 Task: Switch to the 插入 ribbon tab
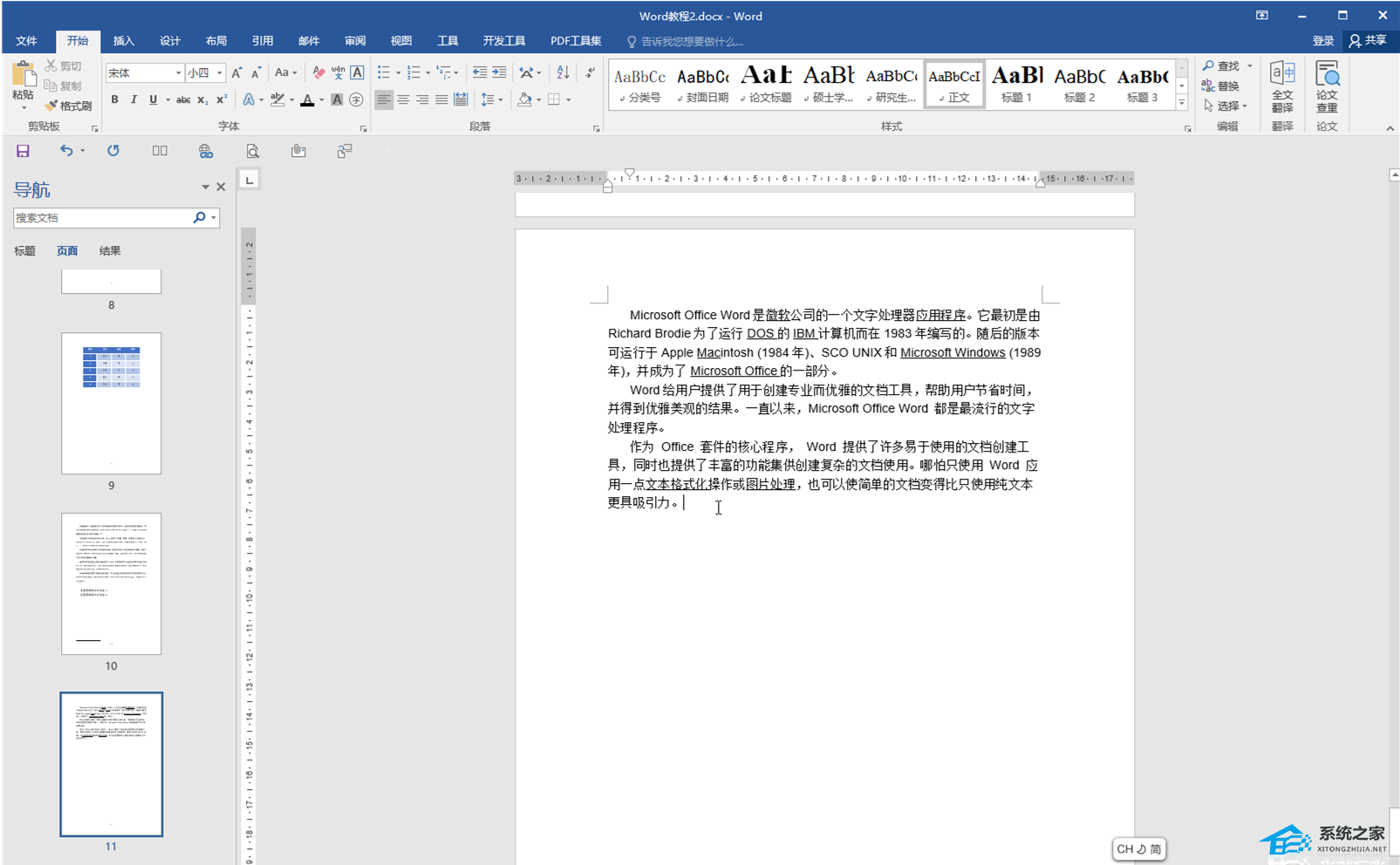124,41
